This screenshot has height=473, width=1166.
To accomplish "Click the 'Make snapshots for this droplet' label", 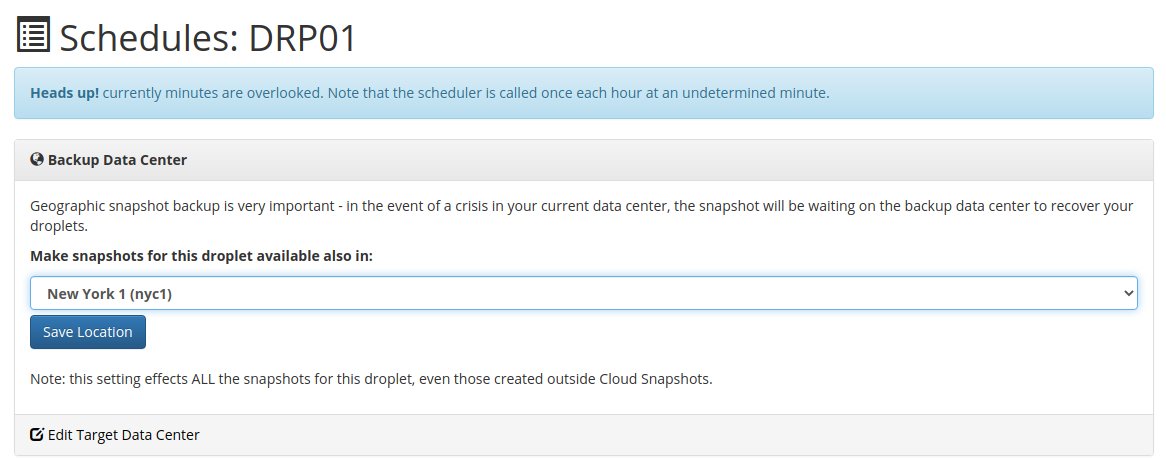I will 202,256.
